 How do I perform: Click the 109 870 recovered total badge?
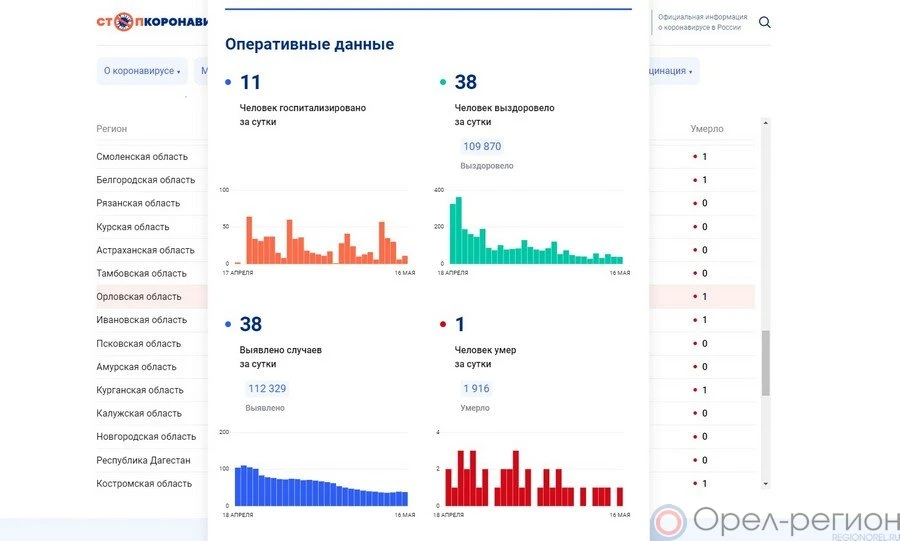(x=482, y=147)
